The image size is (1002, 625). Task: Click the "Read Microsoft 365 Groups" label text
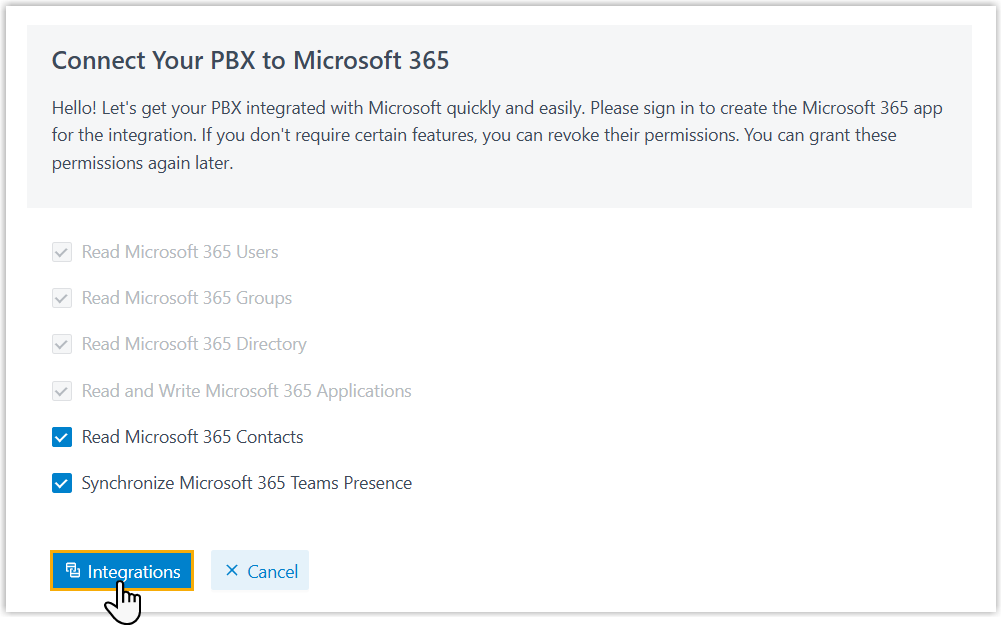pos(187,298)
